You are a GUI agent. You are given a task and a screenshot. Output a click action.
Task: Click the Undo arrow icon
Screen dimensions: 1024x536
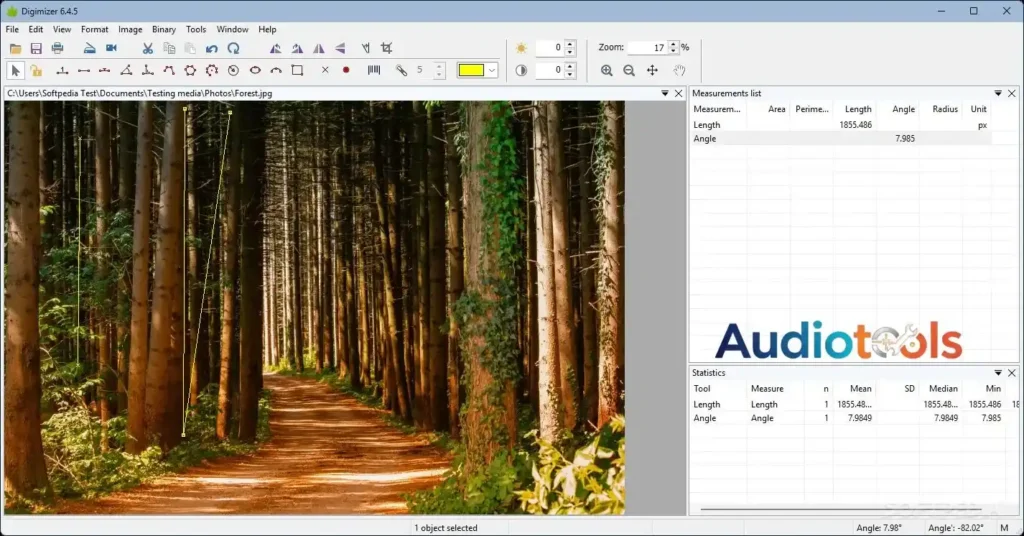coord(211,48)
